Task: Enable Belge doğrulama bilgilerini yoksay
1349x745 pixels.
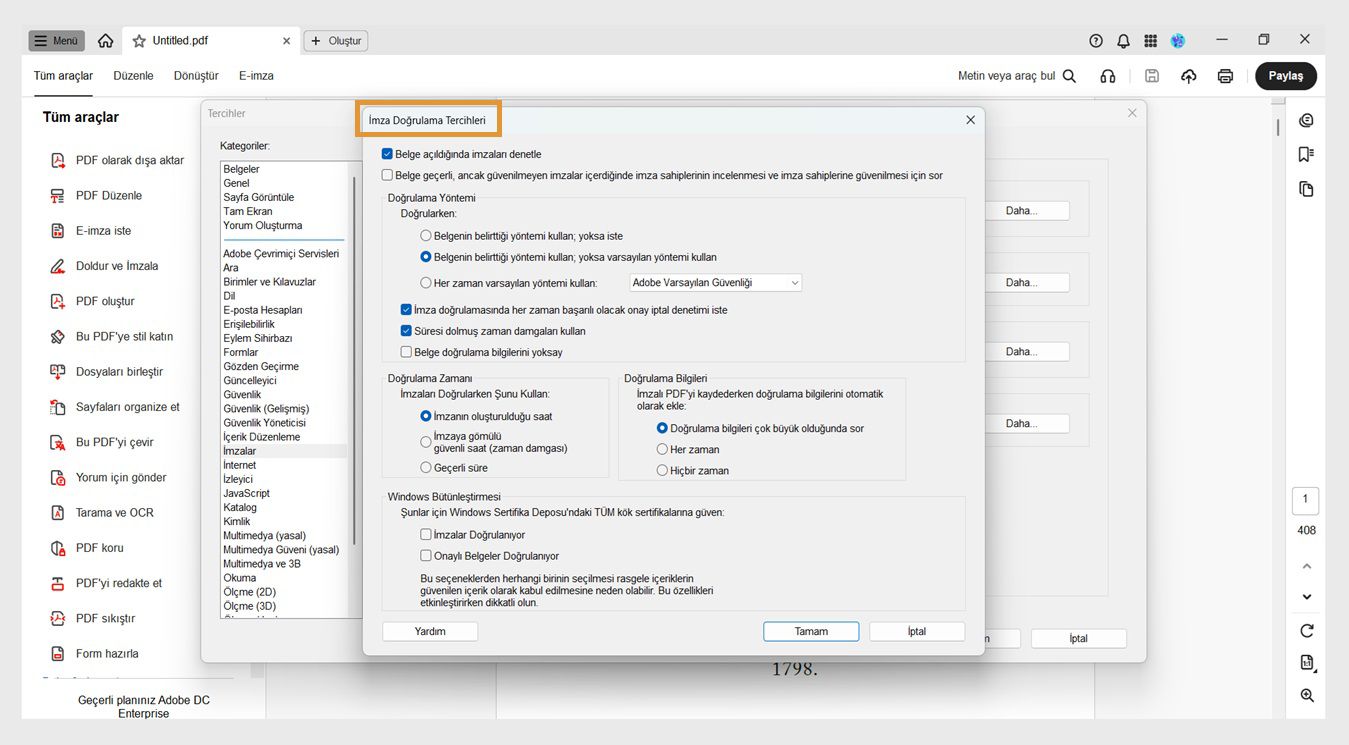Action: pyautogui.click(x=406, y=352)
